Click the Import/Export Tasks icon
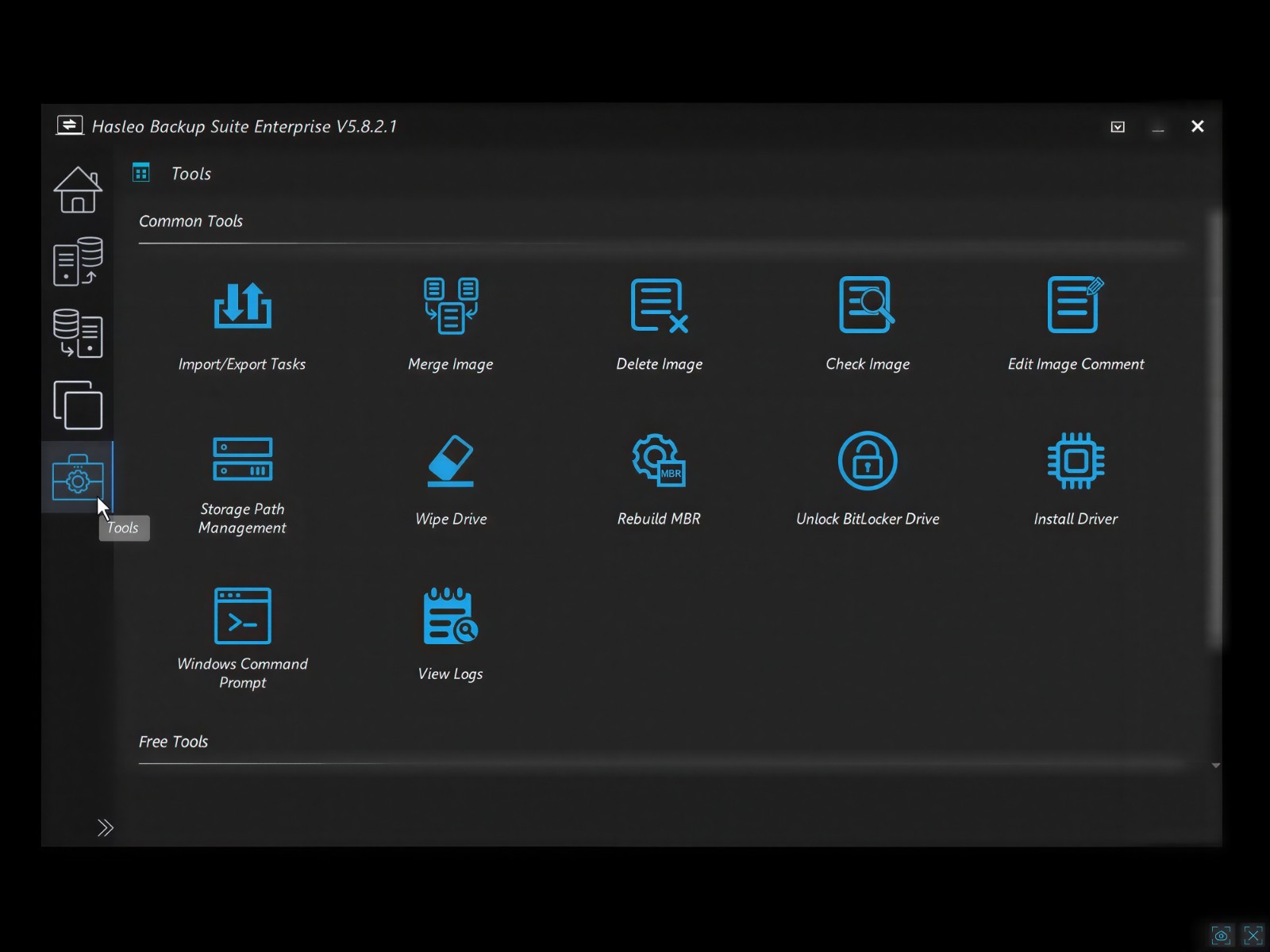 (x=242, y=305)
